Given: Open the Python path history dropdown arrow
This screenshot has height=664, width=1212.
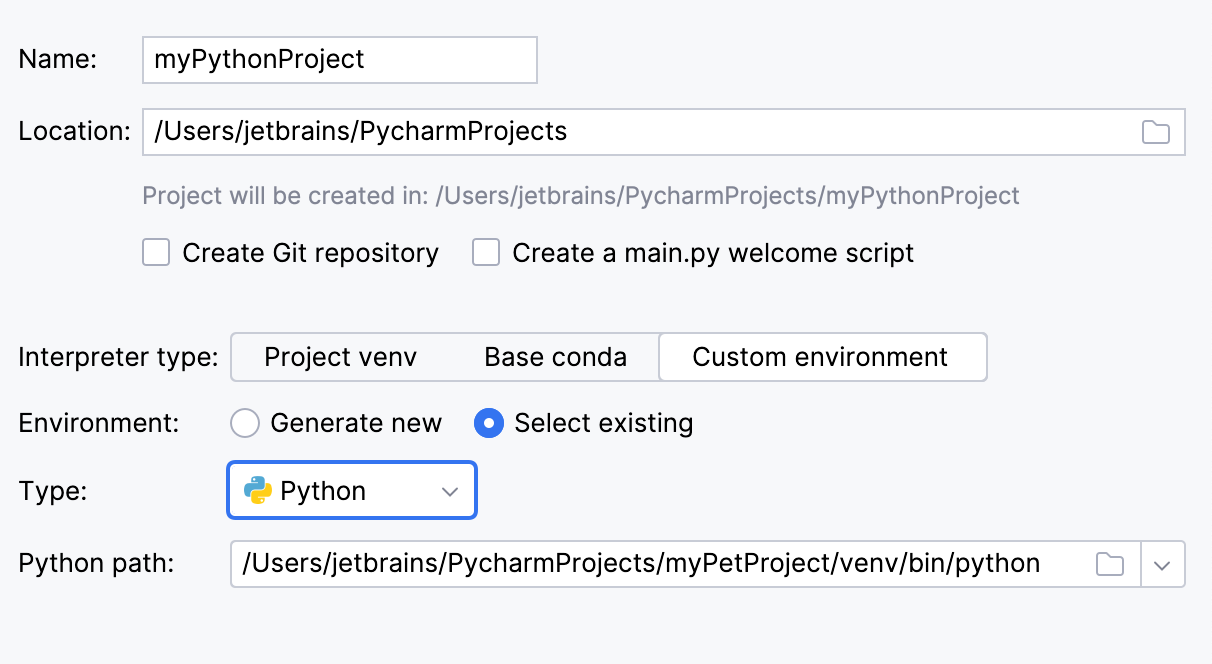Looking at the screenshot, I should [x=1161, y=564].
